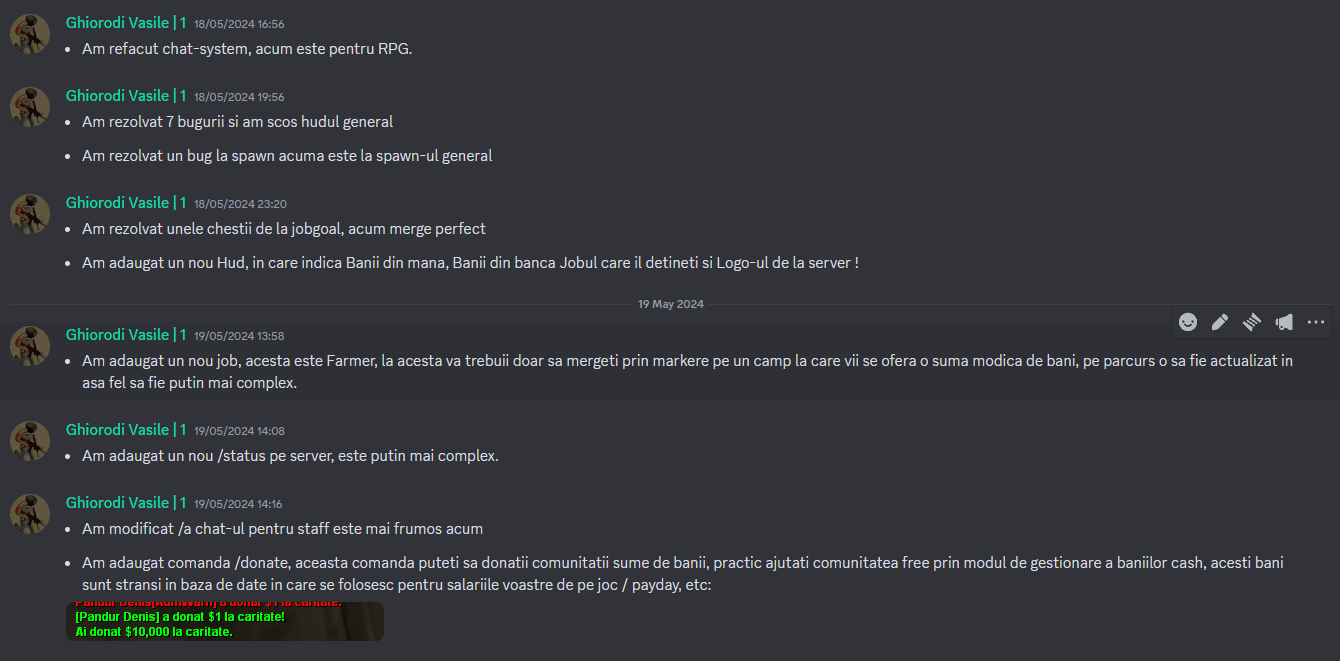Publish the message via megaphone icon
Screen dimensions: 1340x661
[x=1284, y=322]
